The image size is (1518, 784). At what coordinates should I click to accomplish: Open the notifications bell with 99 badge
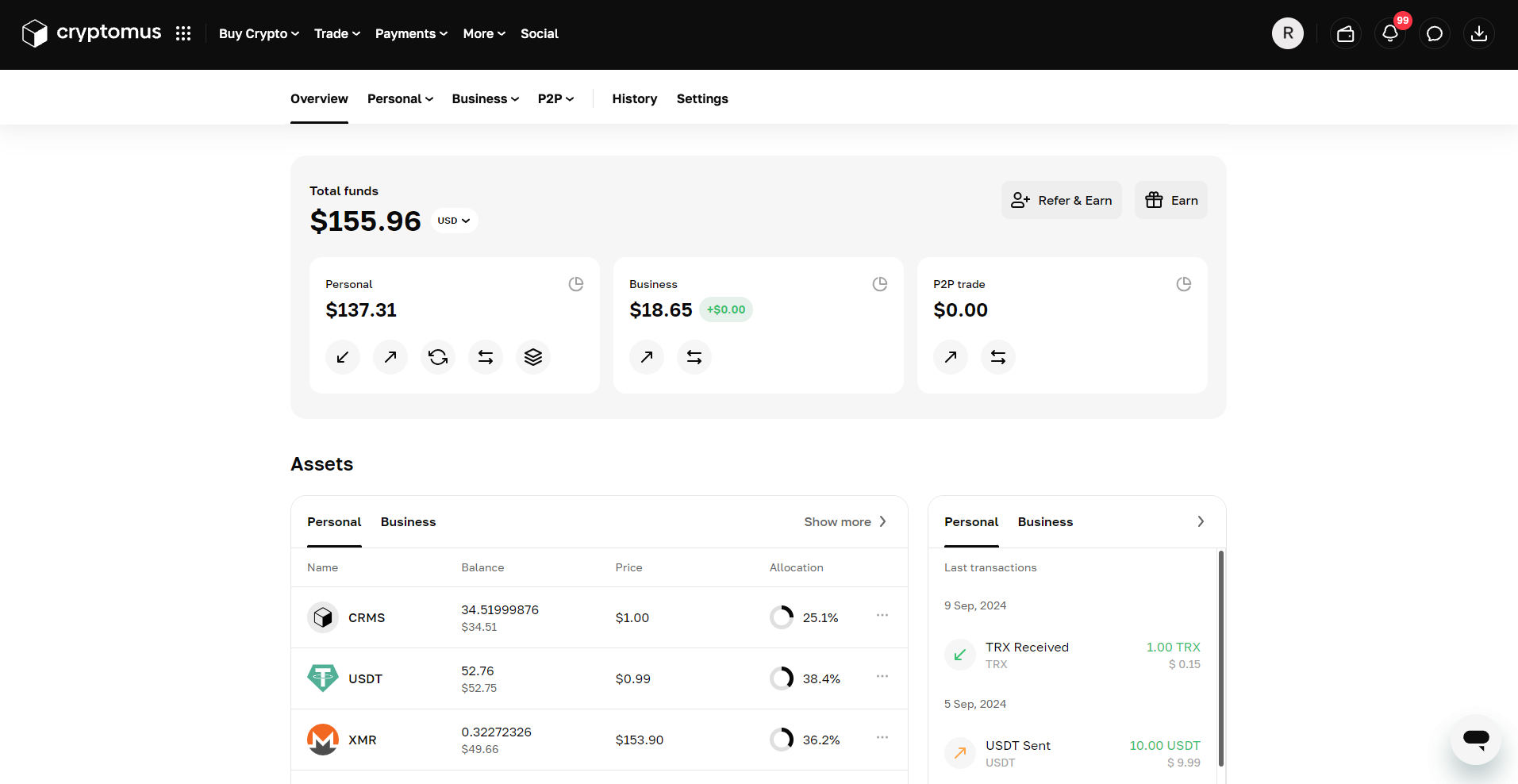(x=1389, y=33)
